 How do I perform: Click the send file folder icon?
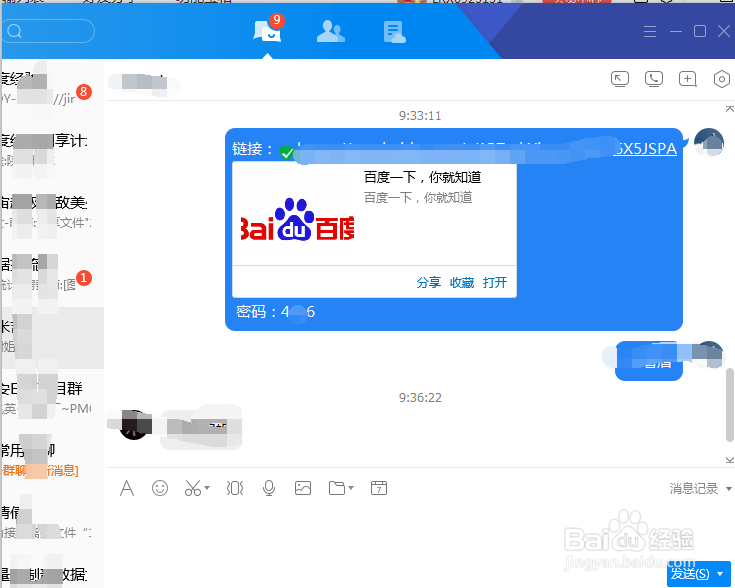tap(337, 488)
